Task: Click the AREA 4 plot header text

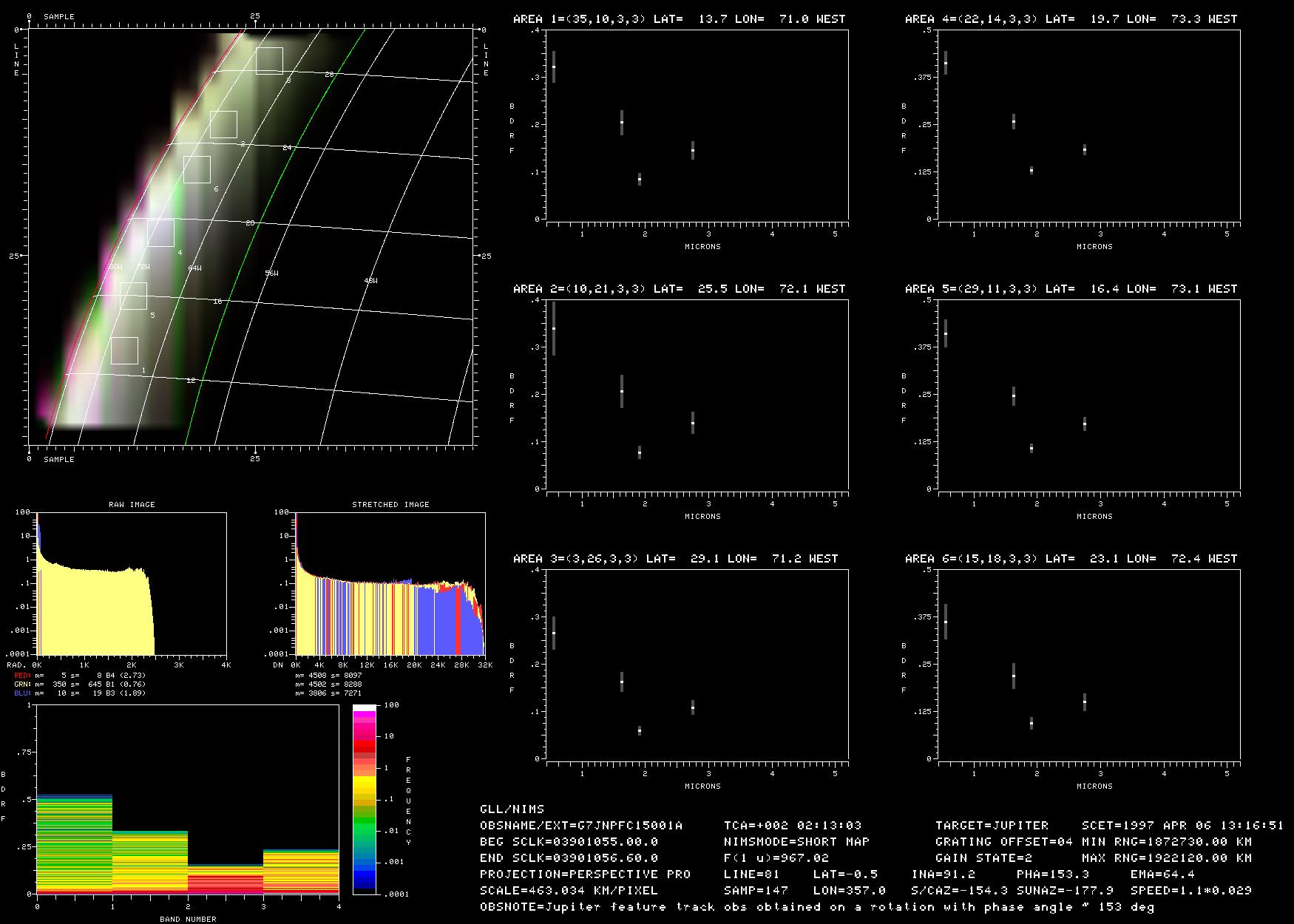Action: 1071,19
